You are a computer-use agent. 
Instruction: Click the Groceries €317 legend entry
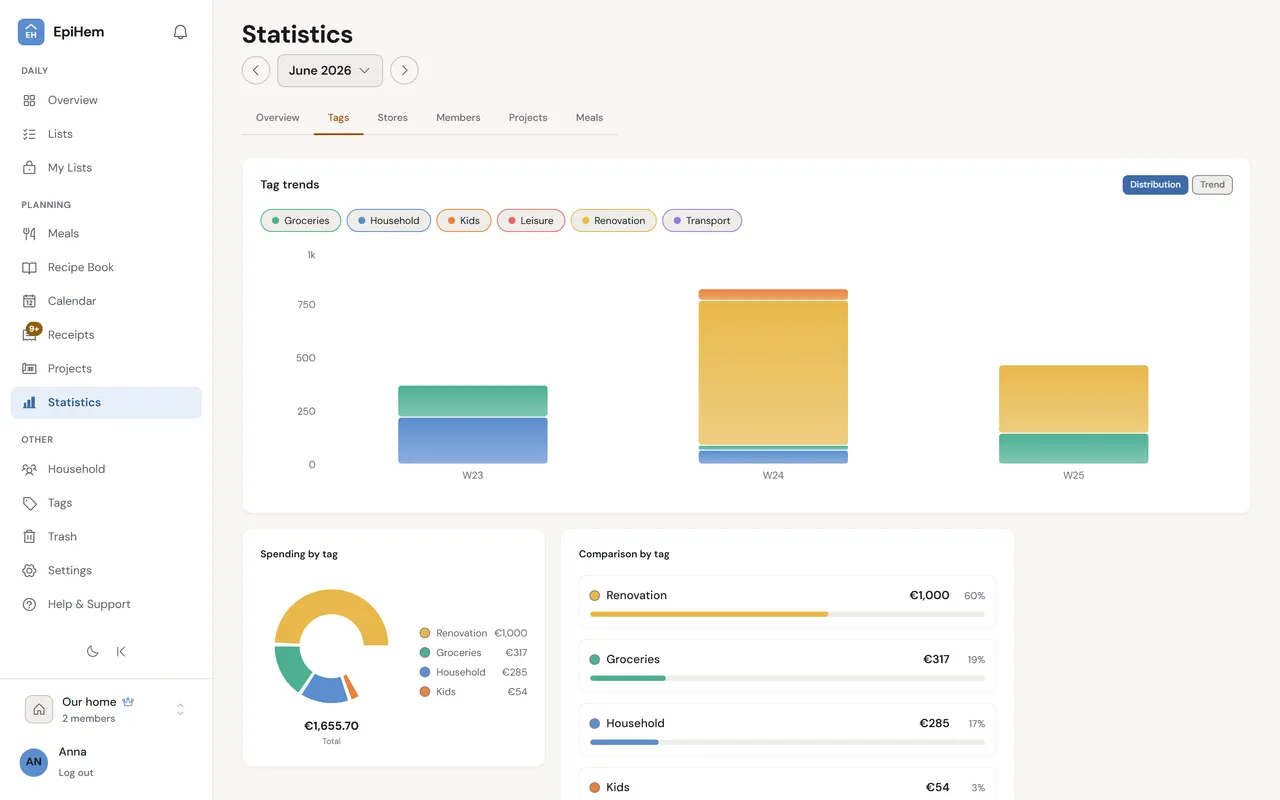pos(473,653)
